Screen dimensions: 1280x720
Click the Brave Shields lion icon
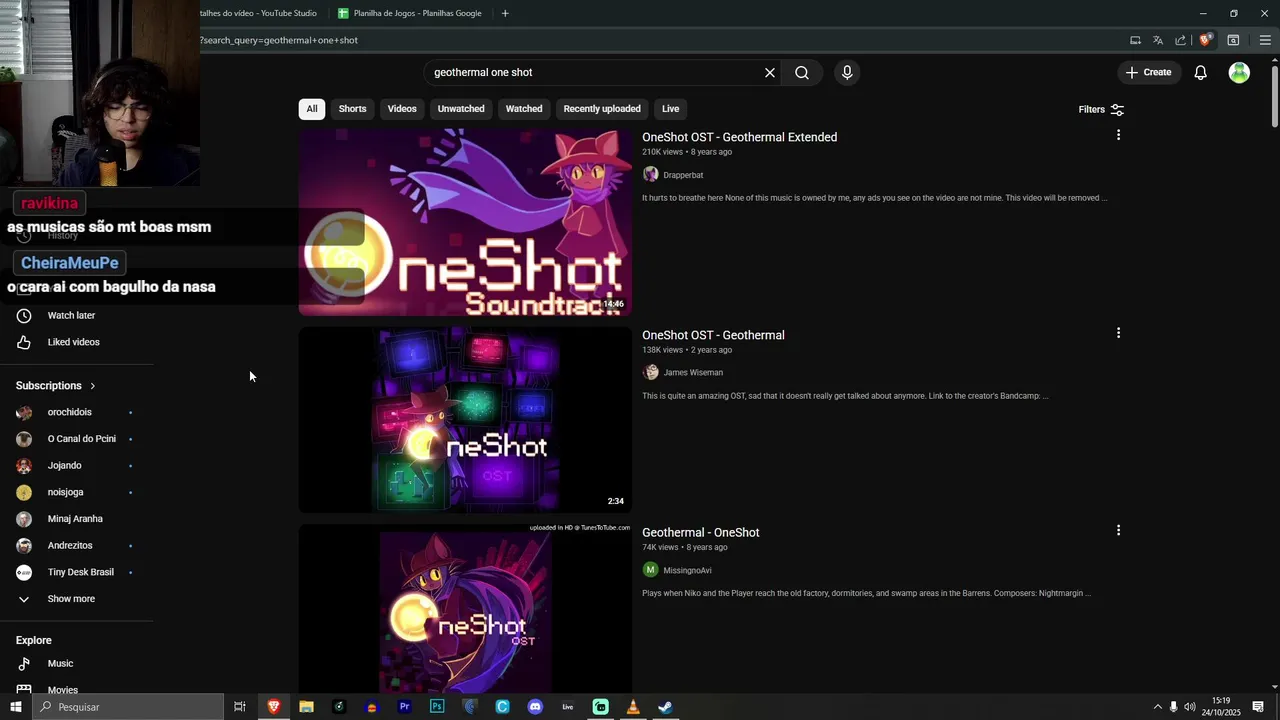point(1205,40)
